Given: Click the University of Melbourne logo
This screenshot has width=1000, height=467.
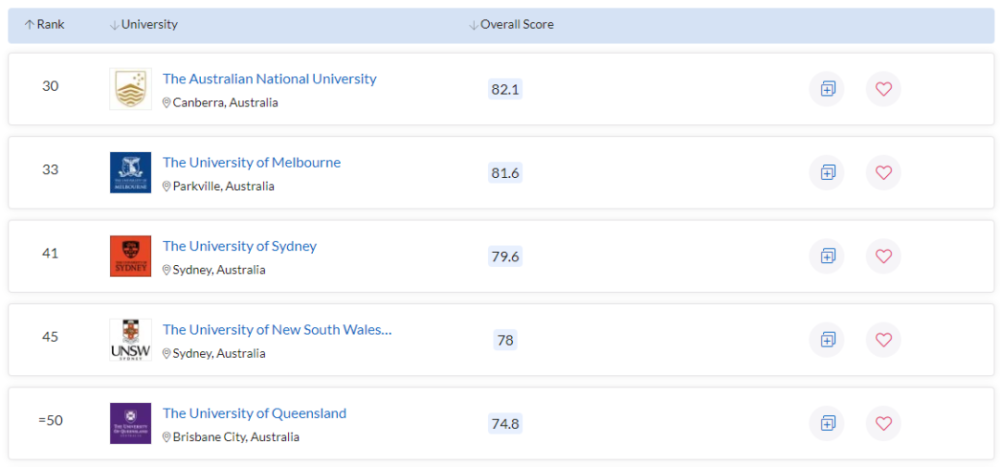Looking at the screenshot, I should pos(131,173).
